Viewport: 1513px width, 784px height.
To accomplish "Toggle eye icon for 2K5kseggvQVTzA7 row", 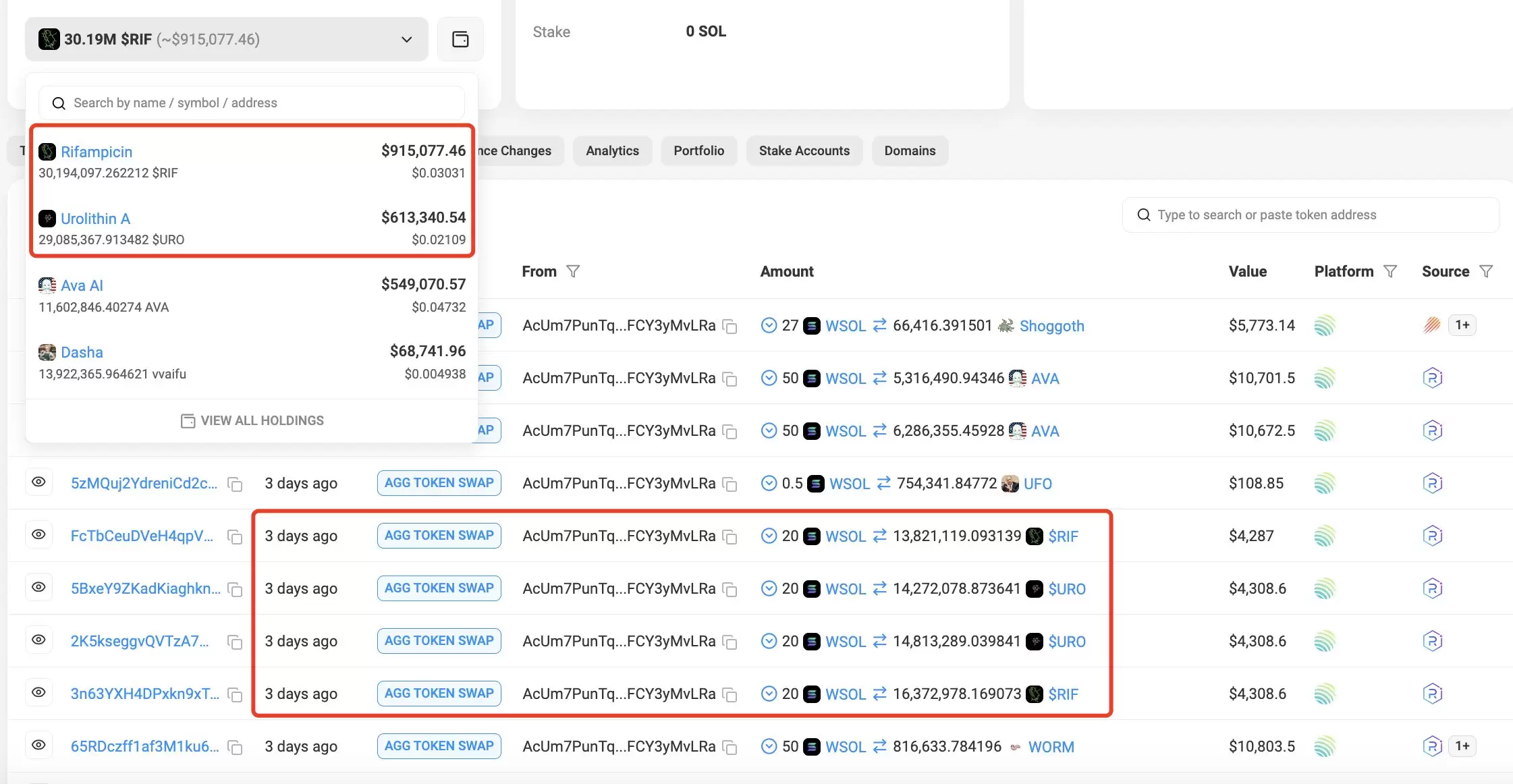I will 39,640.
